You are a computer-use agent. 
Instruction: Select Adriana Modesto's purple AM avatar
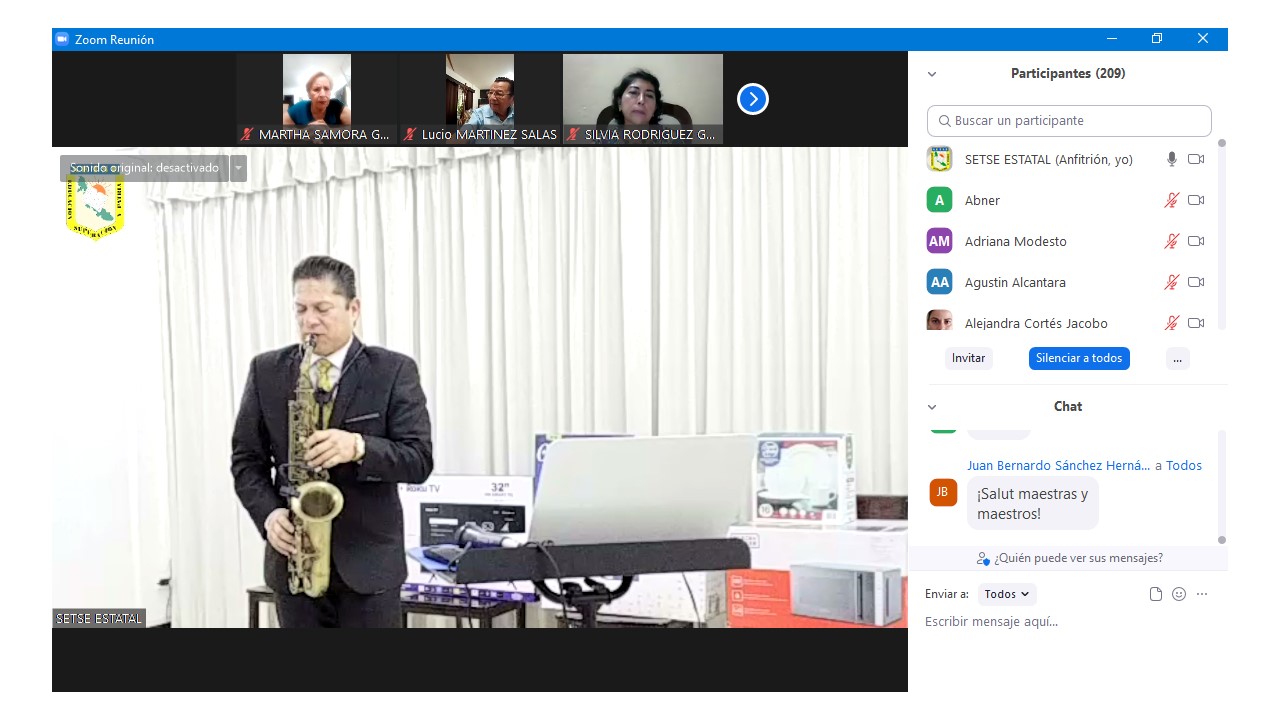(x=939, y=241)
